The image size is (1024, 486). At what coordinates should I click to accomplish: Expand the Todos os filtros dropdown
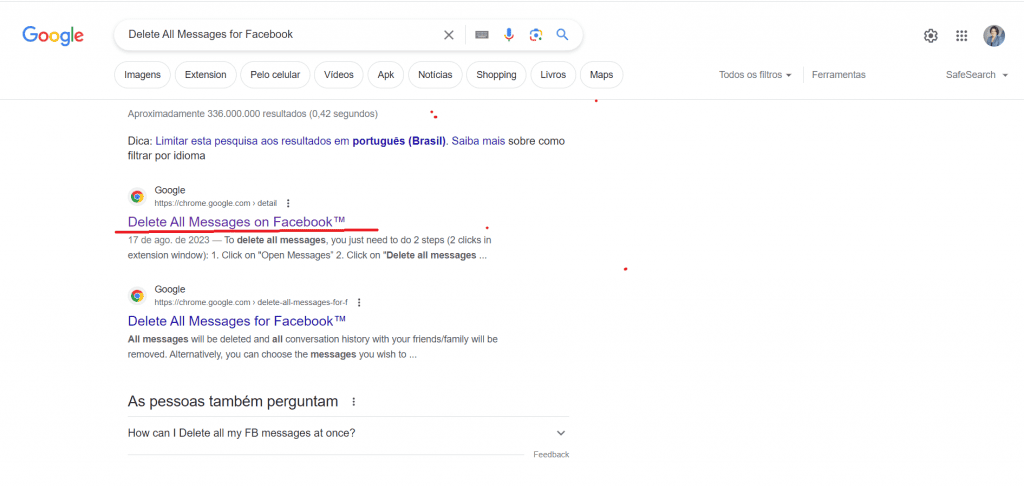pos(755,75)
